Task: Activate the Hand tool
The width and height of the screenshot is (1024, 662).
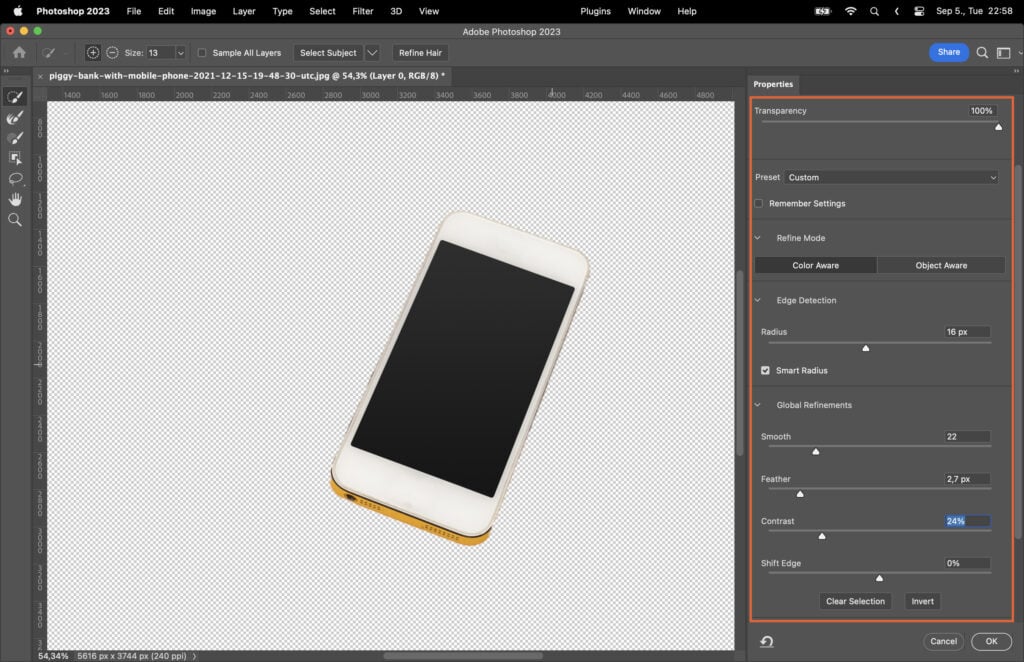Action: coord(14,199)
